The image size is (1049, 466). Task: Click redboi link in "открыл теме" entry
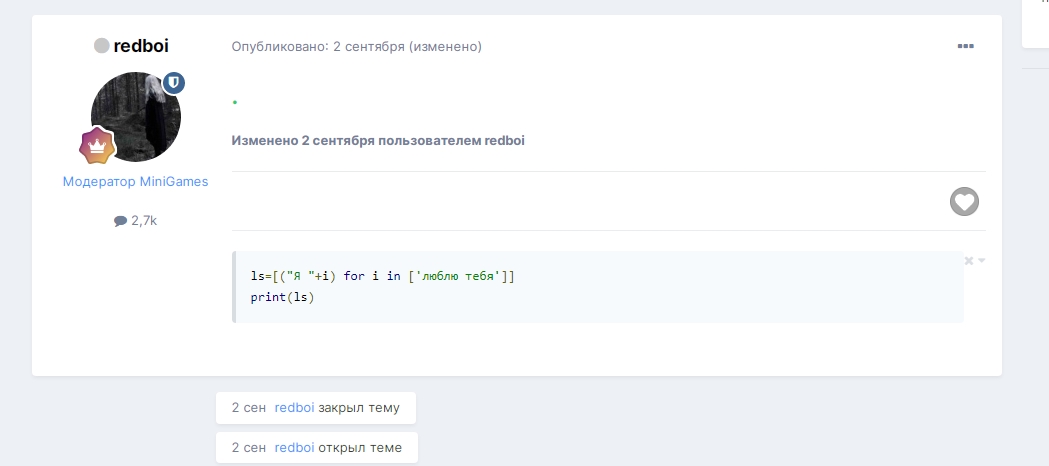coord(294,447)
